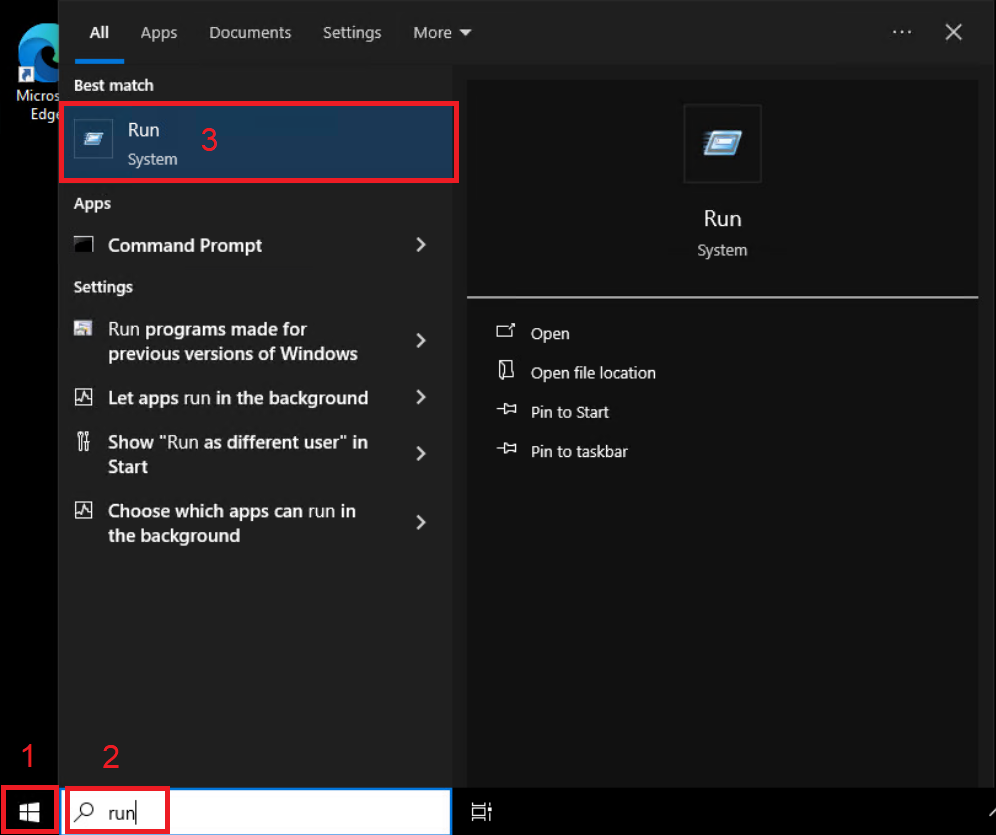Select the Run best match result
The image size is (996, 835).
click(259, 143)
